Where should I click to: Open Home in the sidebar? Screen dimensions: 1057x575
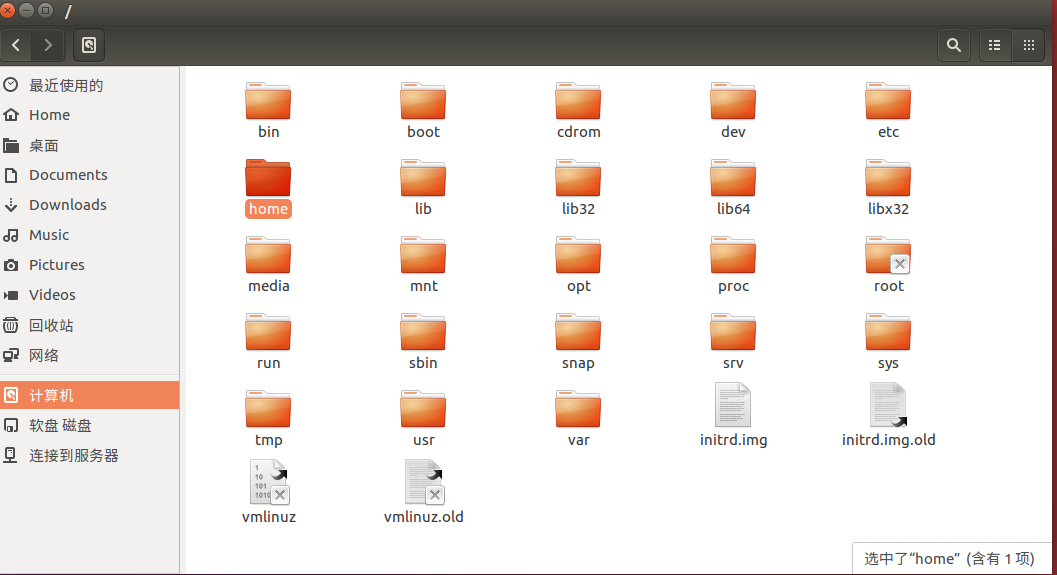coord(90,115)
